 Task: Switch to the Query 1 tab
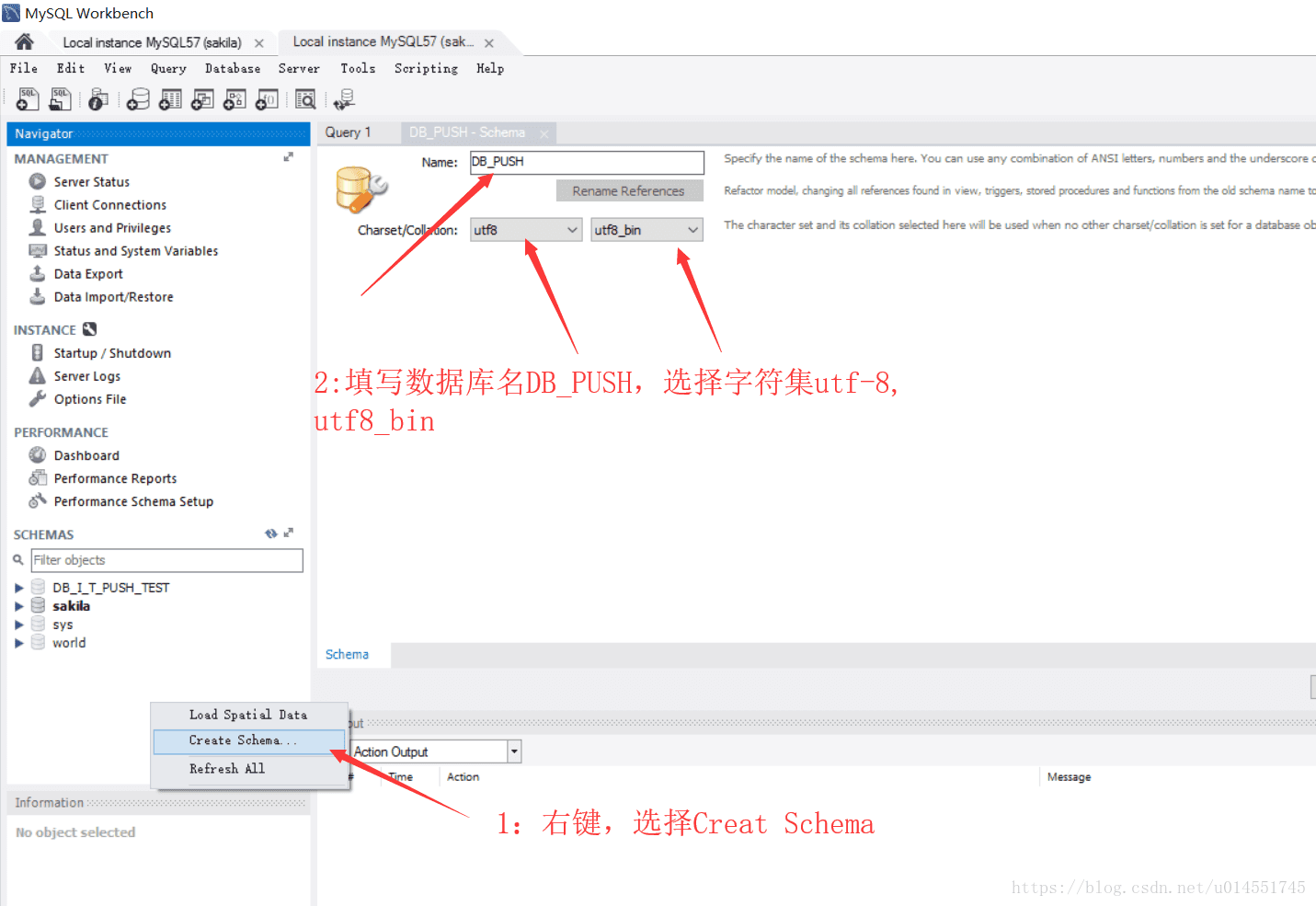tap(349, 132)
